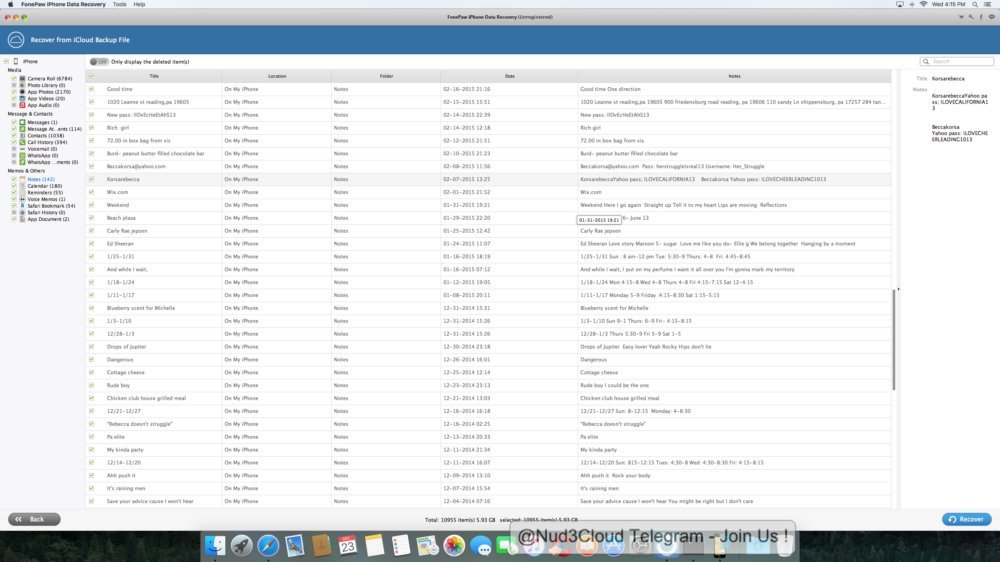Open the Help menu
Screen dimensions: 1000x562
(139, 4)
